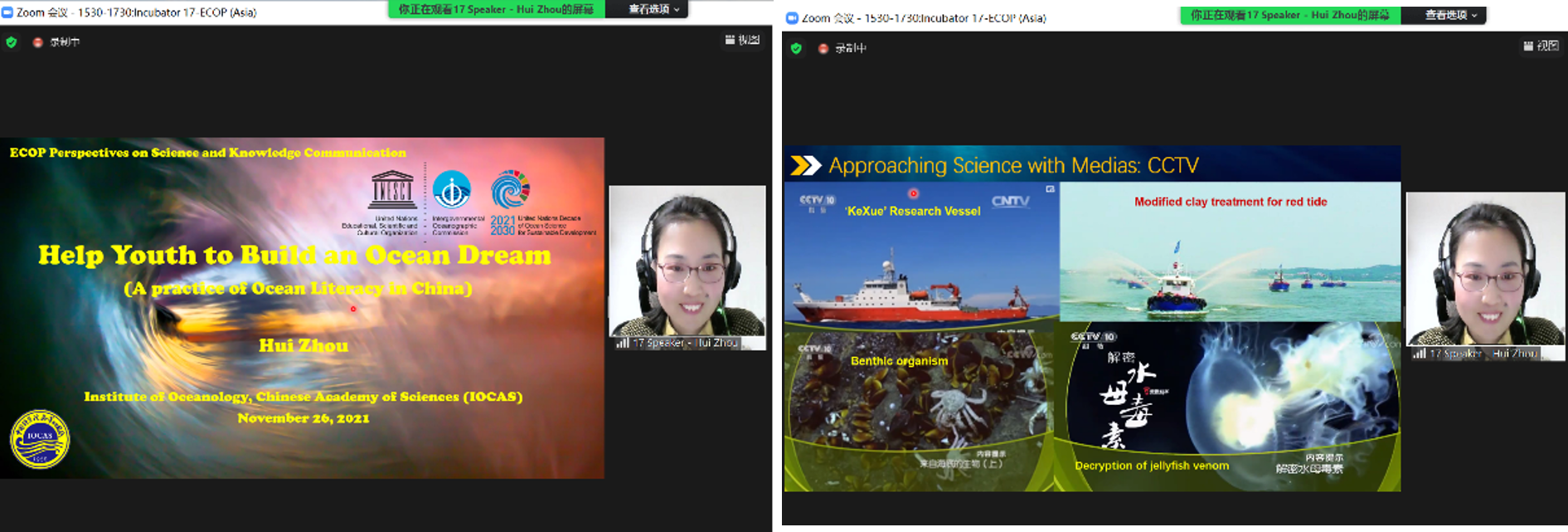1568x532 pixels.
Task: Click the Zoom app icon in the right title bar
Action: click(x=792, y=18)
